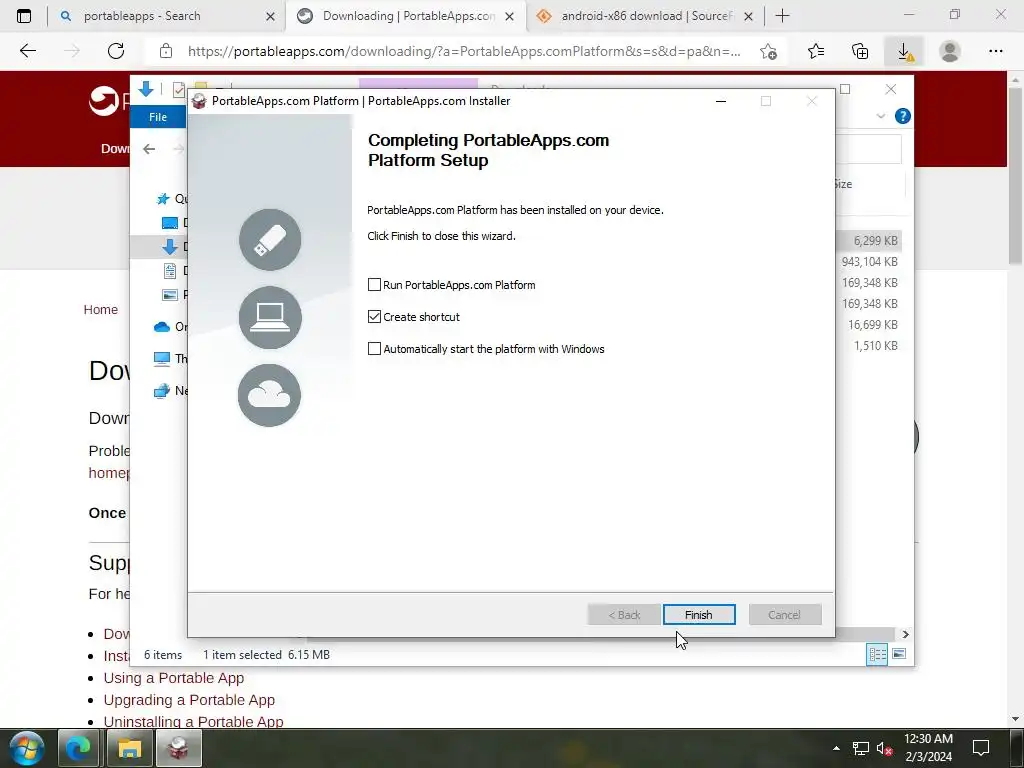The height and width of the screenshot is (768, 1024).
Task: Click the Finish button
Action: [x=699, y=615]
